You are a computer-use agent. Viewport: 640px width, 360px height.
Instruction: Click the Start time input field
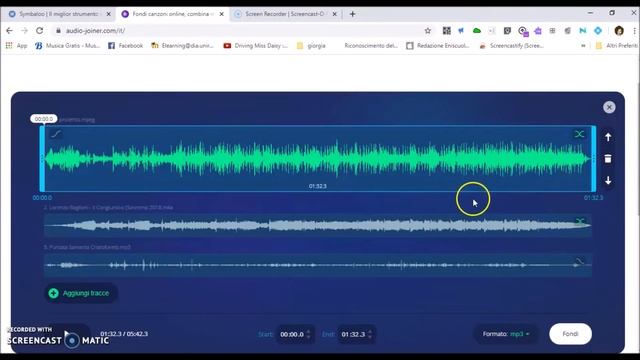click(291, 334)
